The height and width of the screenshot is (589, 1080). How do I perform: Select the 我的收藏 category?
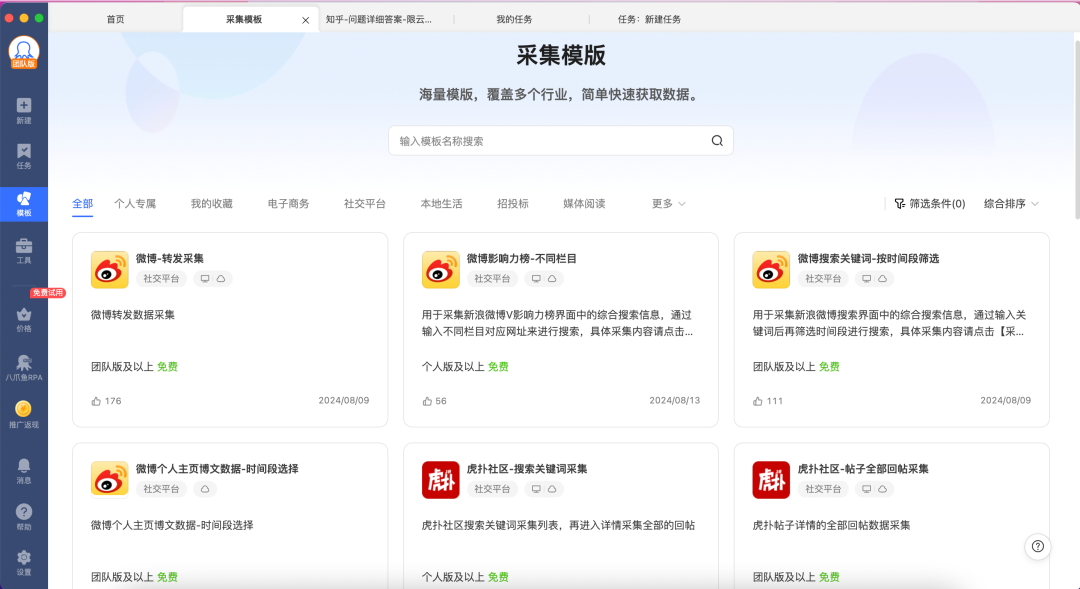[211, 204]
